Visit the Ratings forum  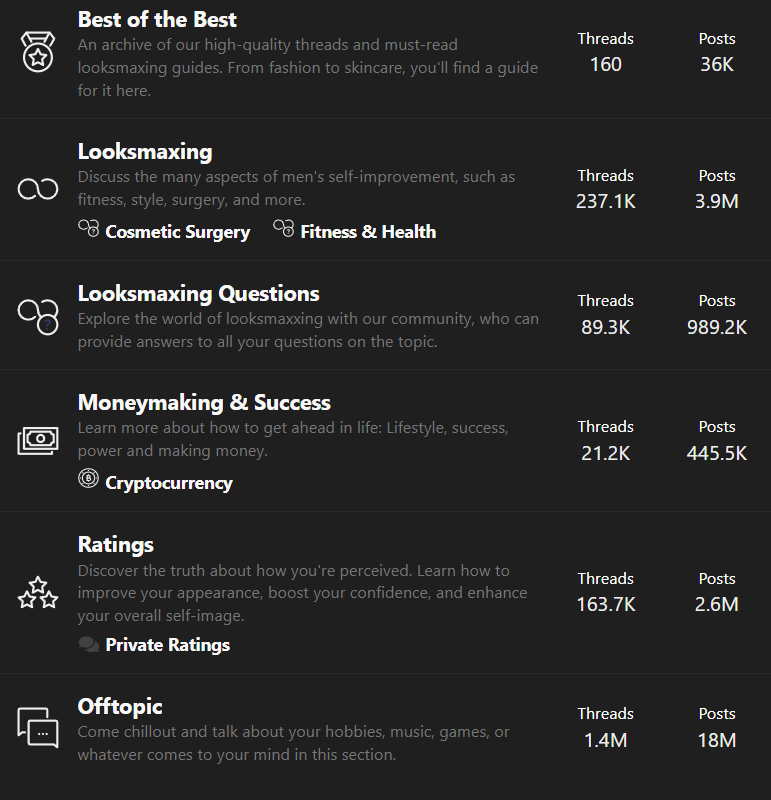tap(116, 544)
